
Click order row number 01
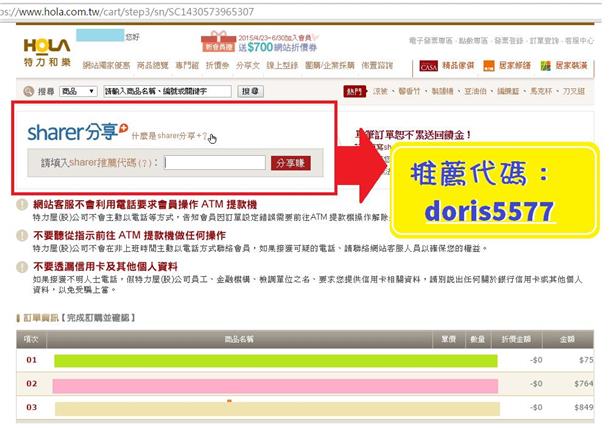tap(32, 360)
